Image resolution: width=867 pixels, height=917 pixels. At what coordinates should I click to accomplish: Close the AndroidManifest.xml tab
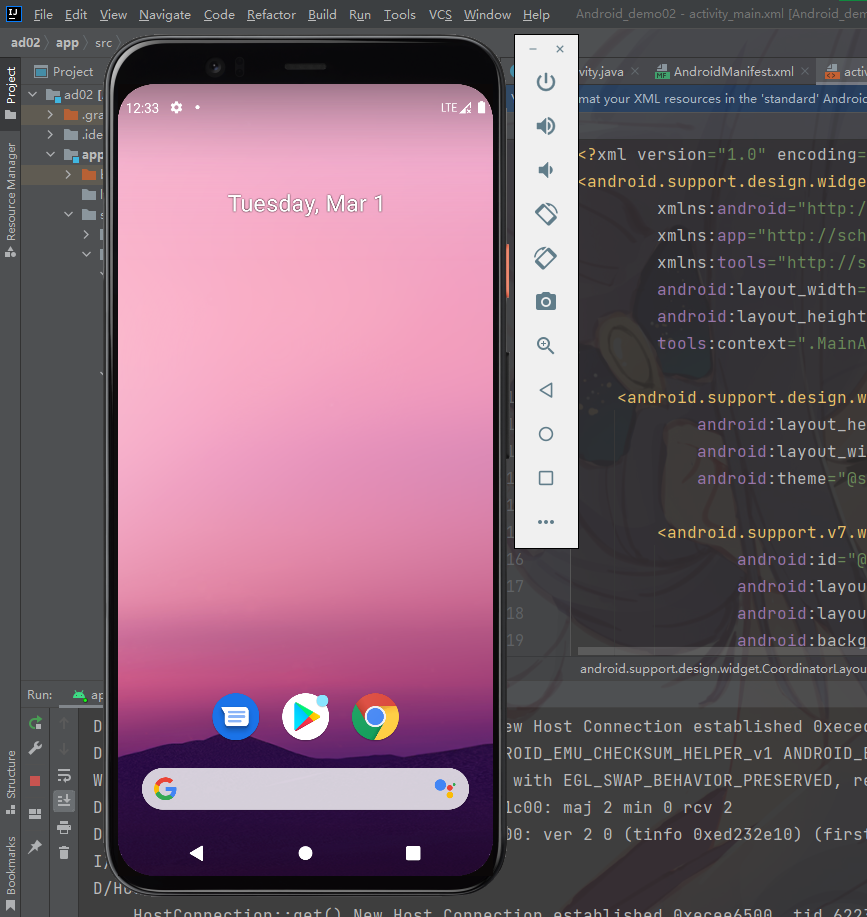point(805,71)
